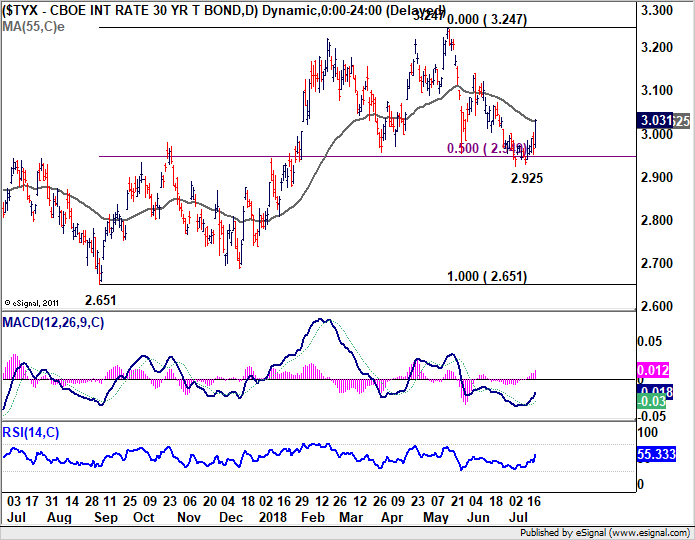This screenshot has height=540, width=695.
Task: Open the Published by eSignal website credit
Action: [x=605, y=532]
